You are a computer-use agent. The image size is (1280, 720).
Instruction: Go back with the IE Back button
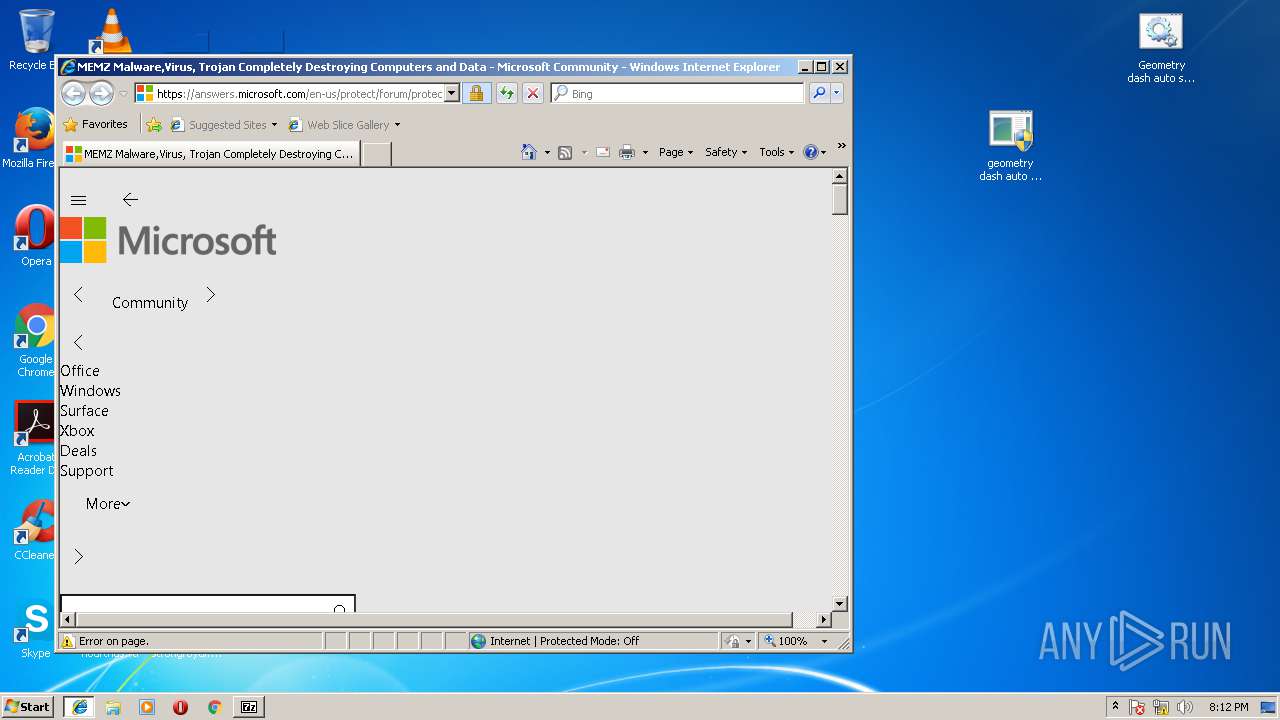tap(73, 93)
